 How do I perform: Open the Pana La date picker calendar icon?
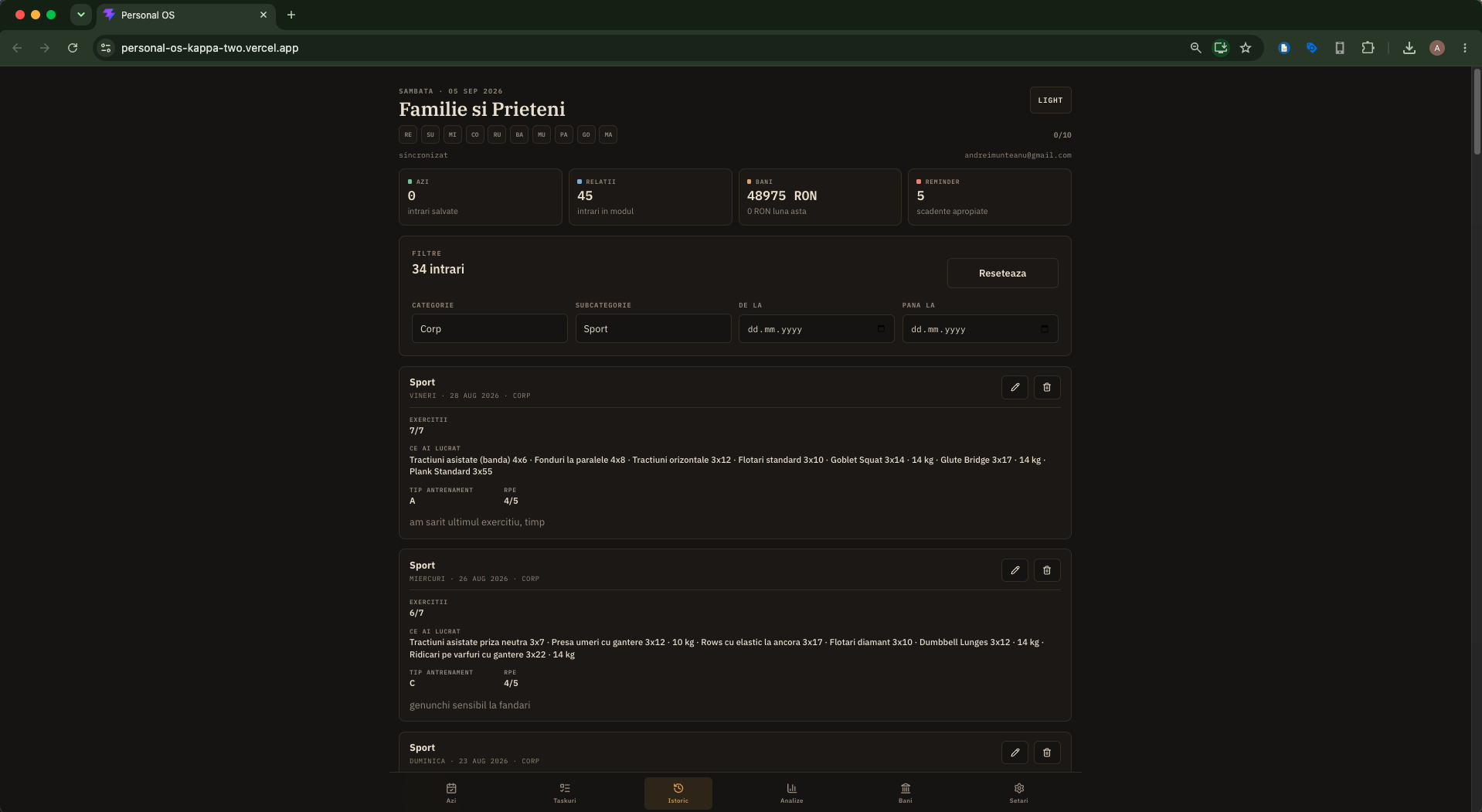click(1045, 329)
